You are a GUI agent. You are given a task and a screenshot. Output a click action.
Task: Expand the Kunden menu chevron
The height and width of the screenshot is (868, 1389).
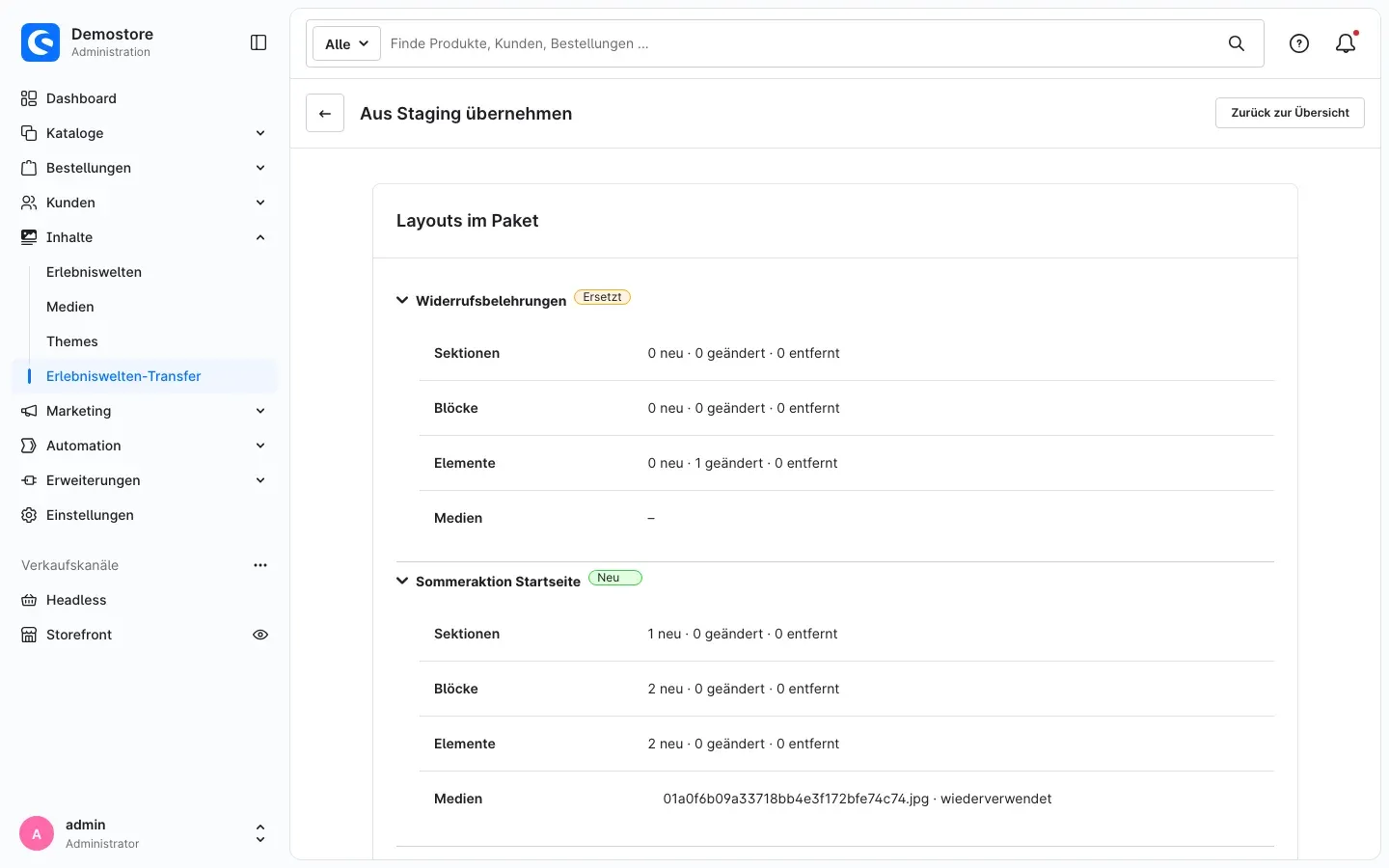coord(260,203)
